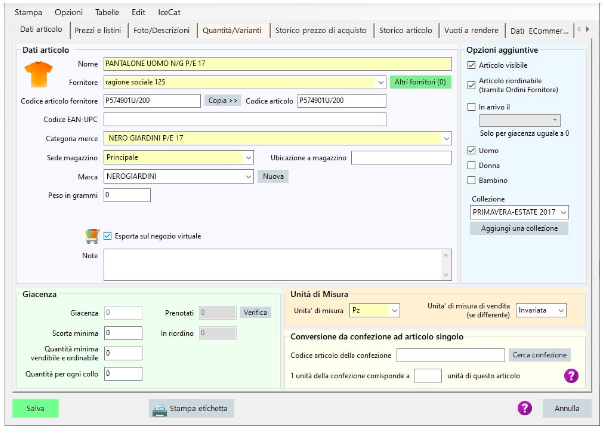Screen dimensions: 603x429
Task: Open the Unita' di misura dropdown
Action: click(394, 311)
